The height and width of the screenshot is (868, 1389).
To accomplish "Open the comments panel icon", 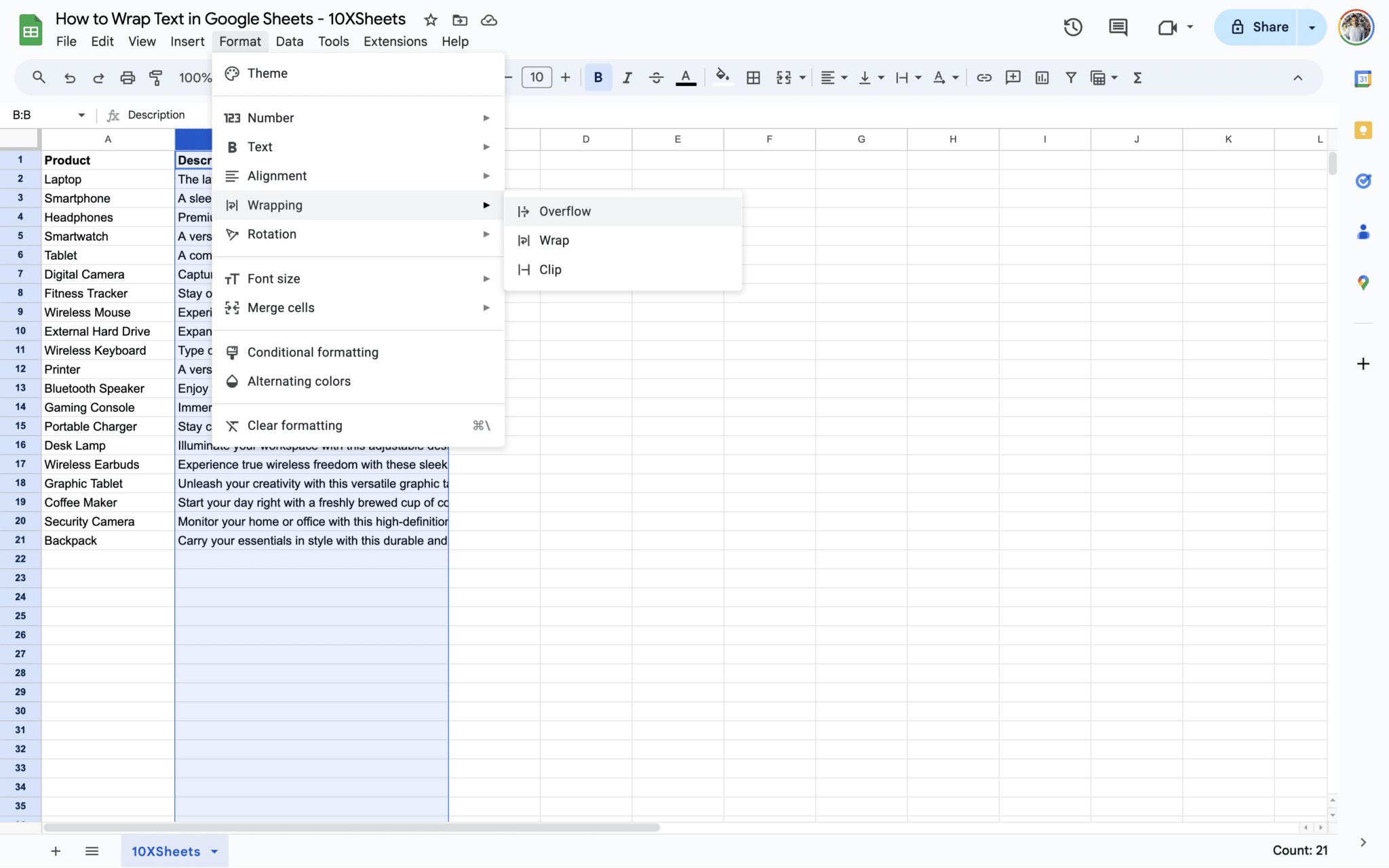I will 1118,27.
